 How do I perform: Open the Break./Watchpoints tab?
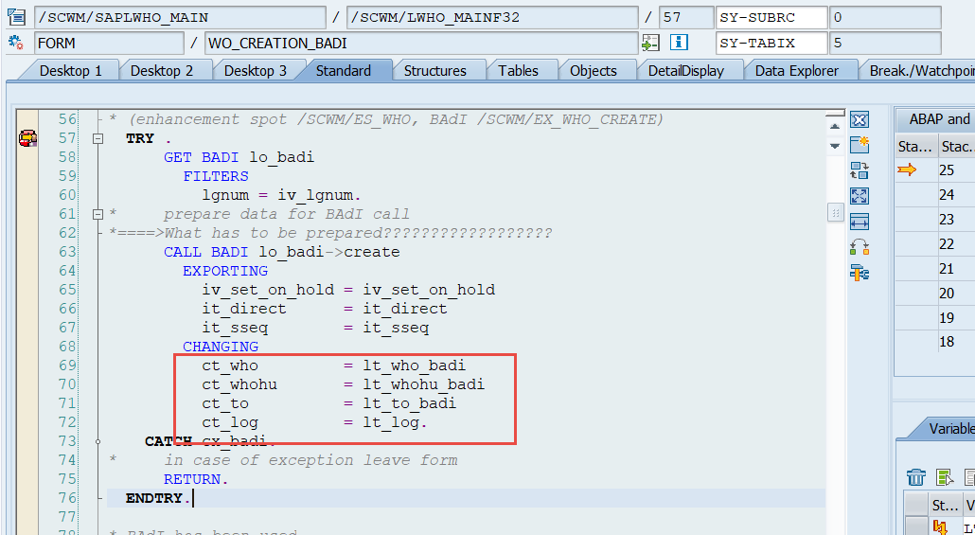point(920,70)
